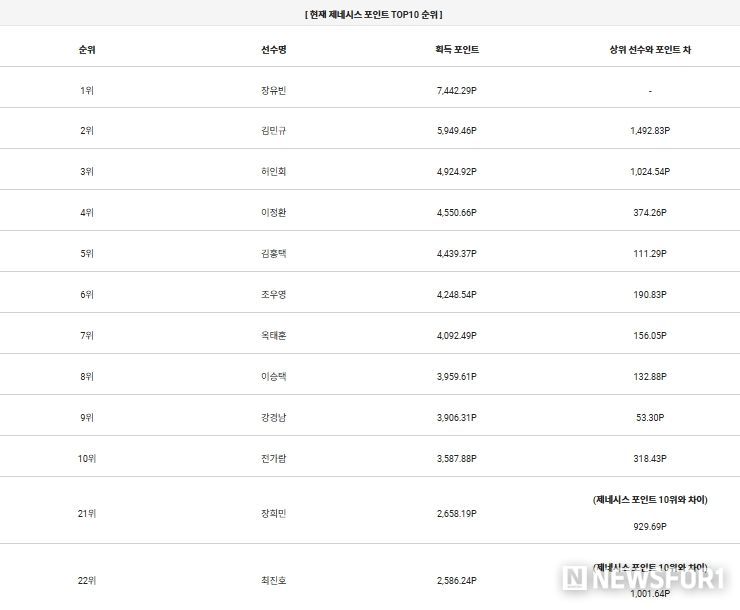Click the 4,248.54P points cell
The image size is (740, 610).
(457, 294)
